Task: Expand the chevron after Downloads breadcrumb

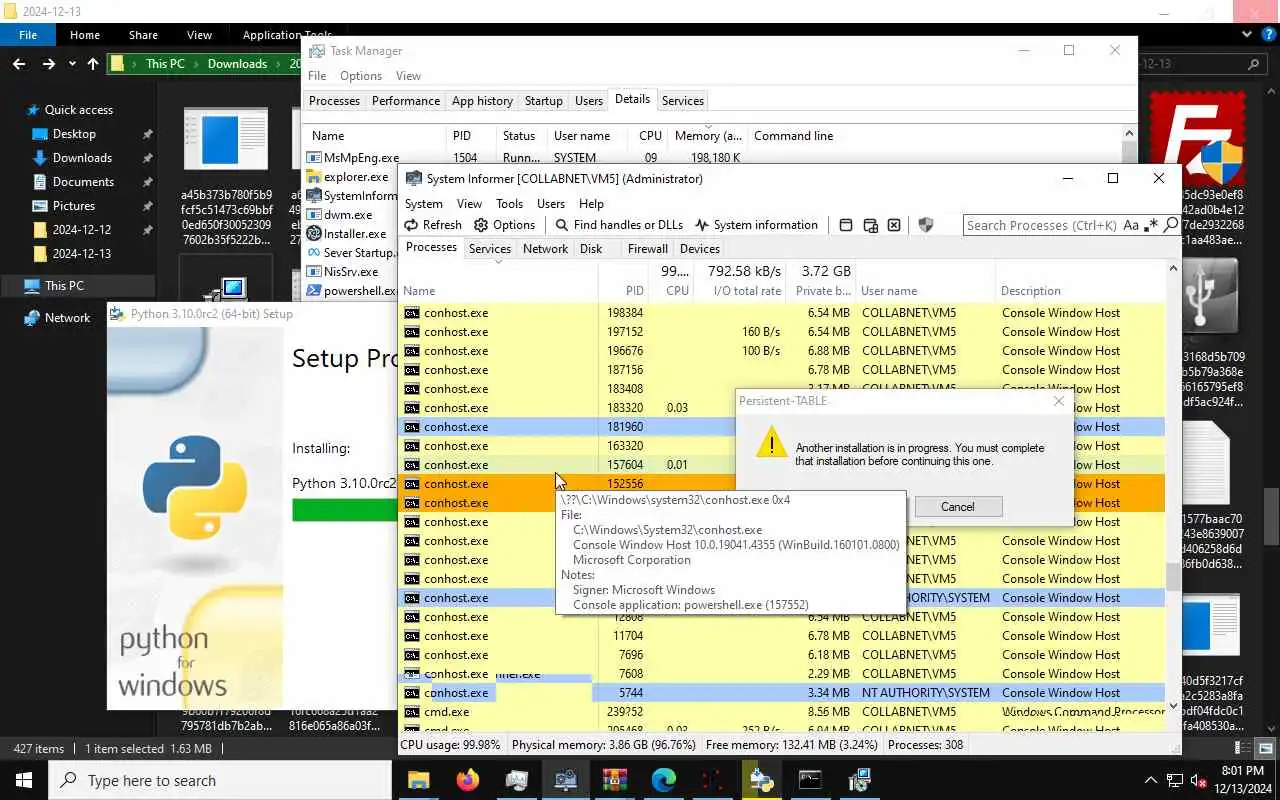Action: pos(278,64)
